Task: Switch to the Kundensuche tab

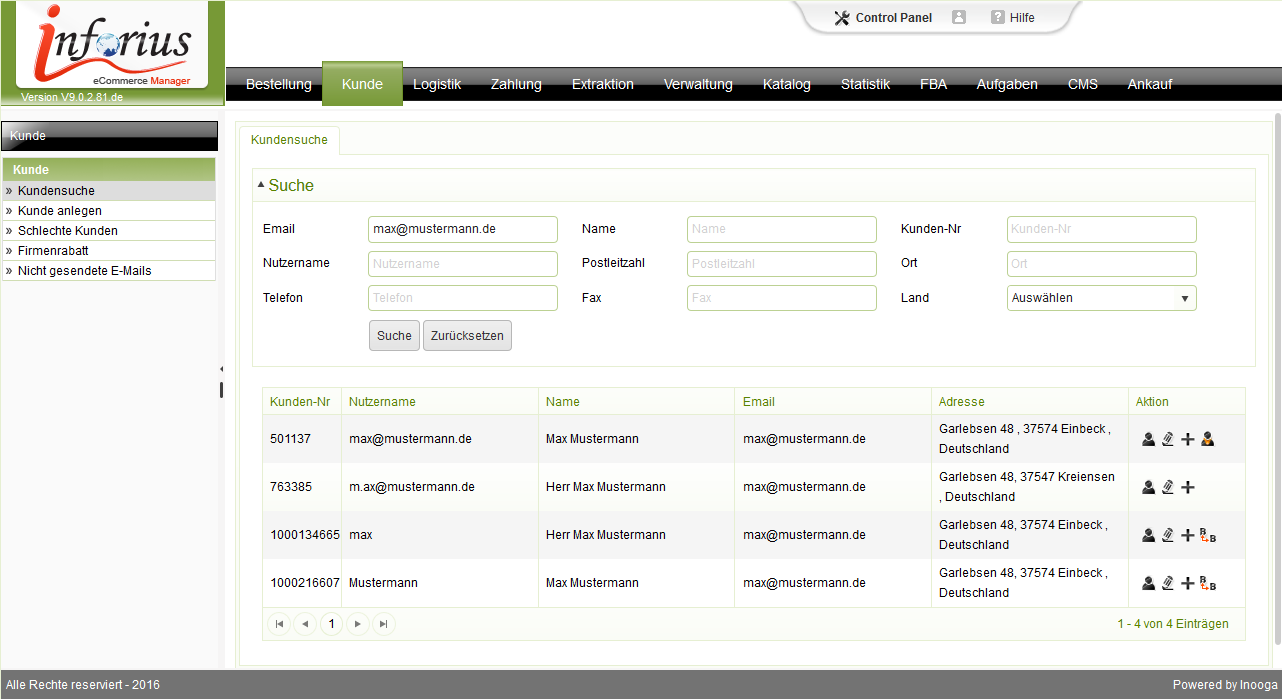Action: 289,140
